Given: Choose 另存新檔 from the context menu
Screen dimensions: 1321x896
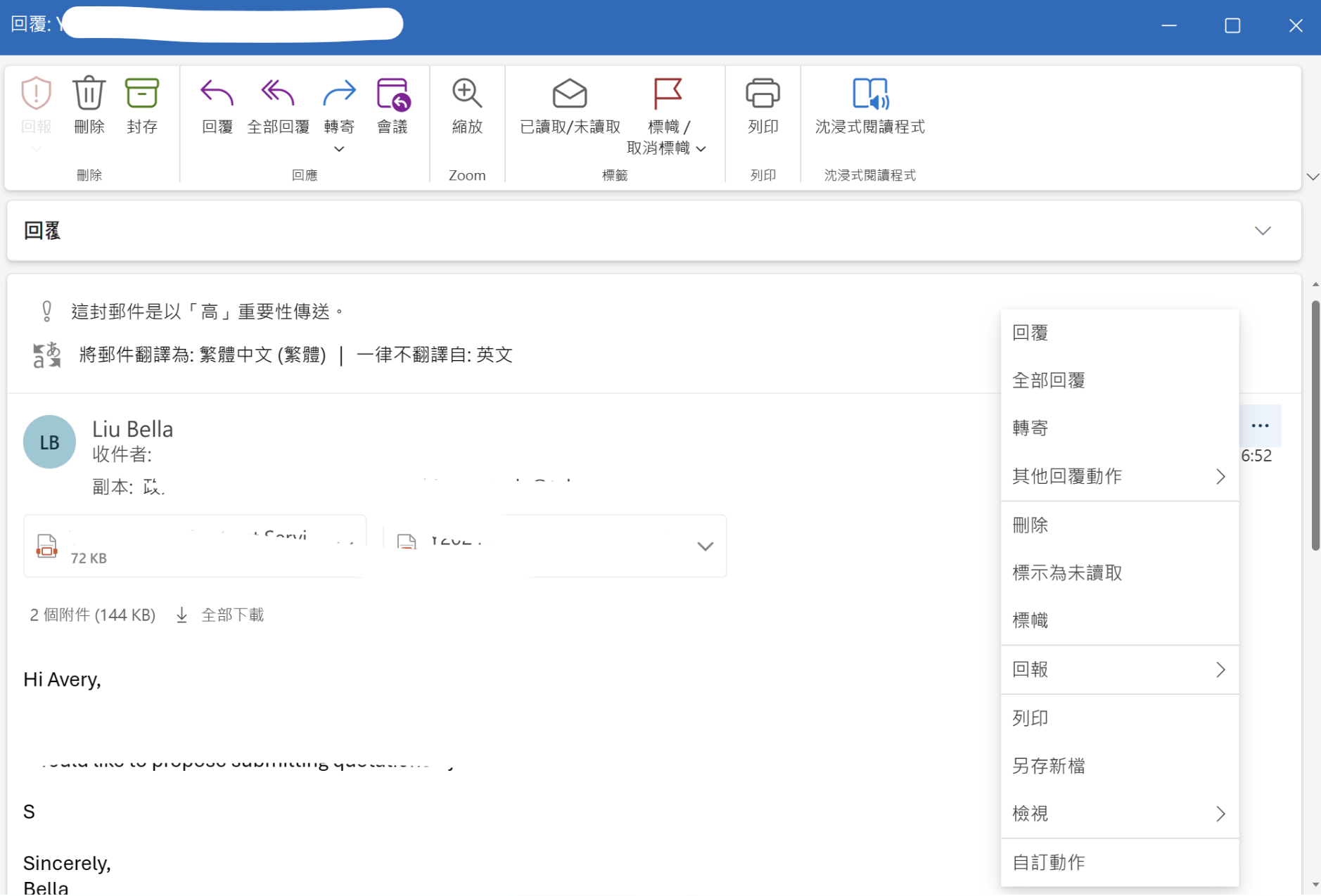Looking at the screenshot, I should (x=1119, y=766).
